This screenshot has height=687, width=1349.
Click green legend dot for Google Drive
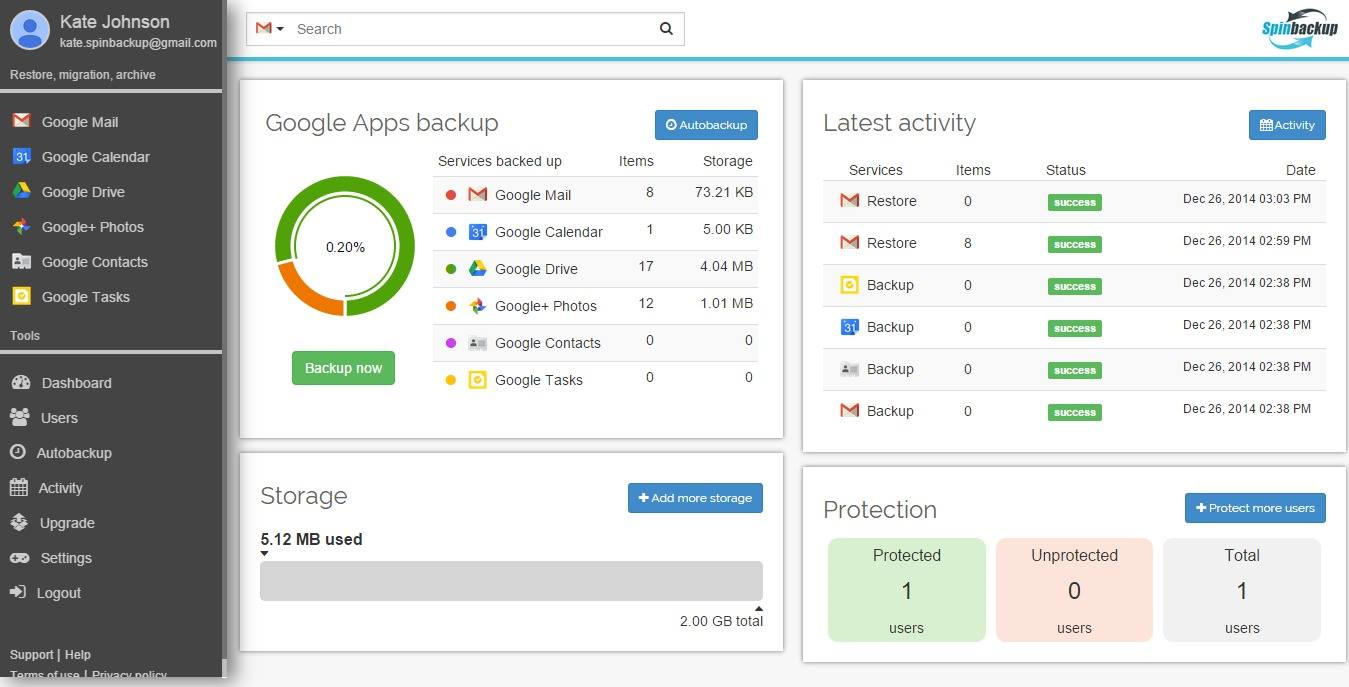451,269
